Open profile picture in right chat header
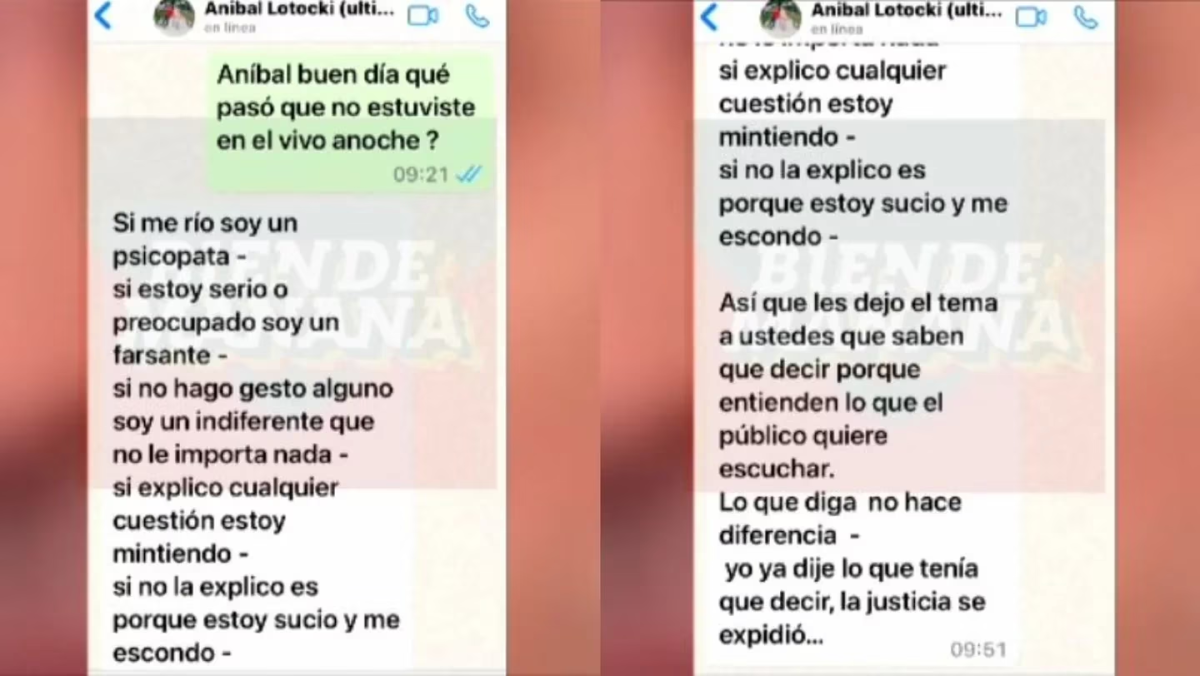Screen dimensions: 1200x676 (781, 17)
